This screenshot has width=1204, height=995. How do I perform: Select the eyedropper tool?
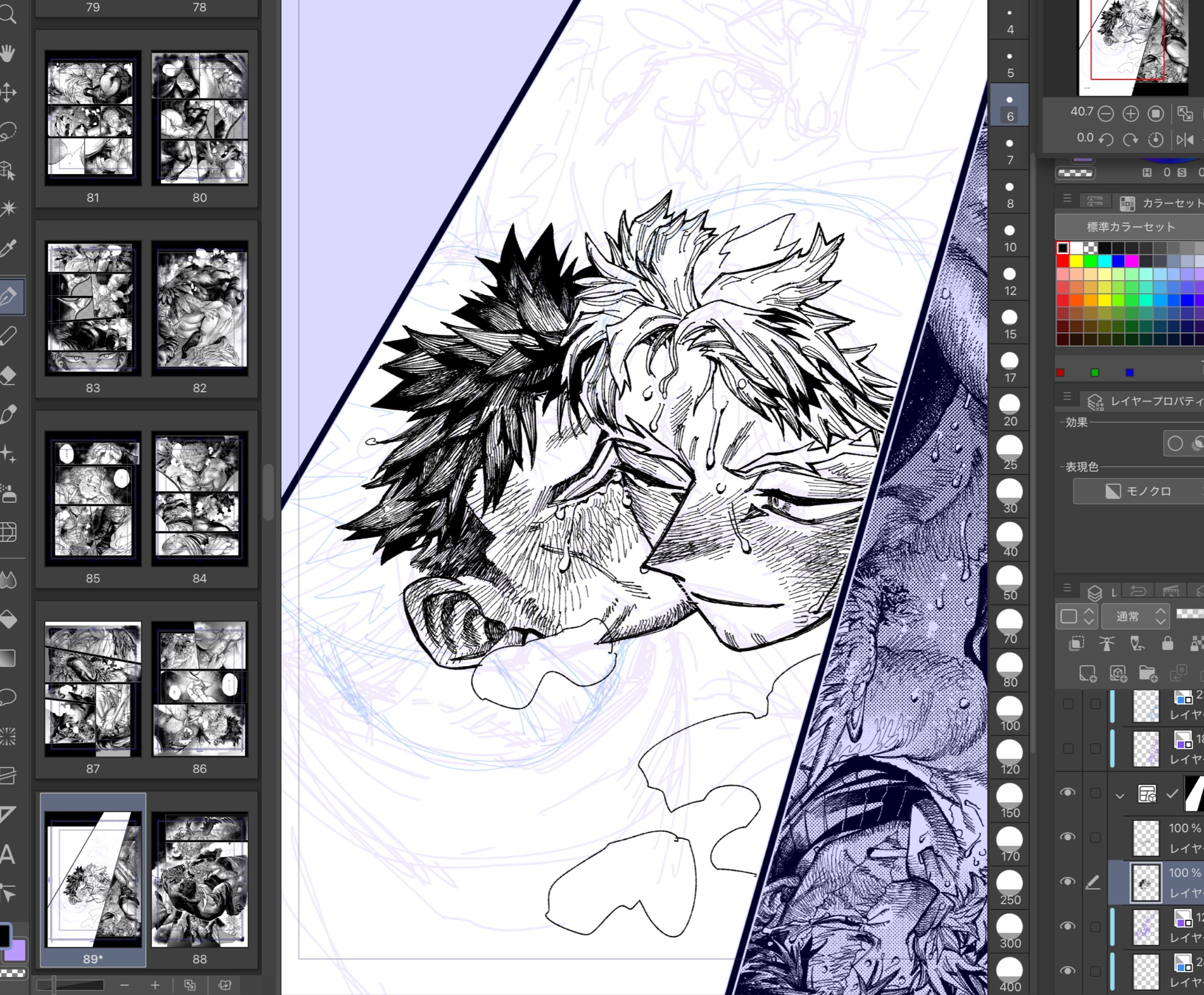8,248
